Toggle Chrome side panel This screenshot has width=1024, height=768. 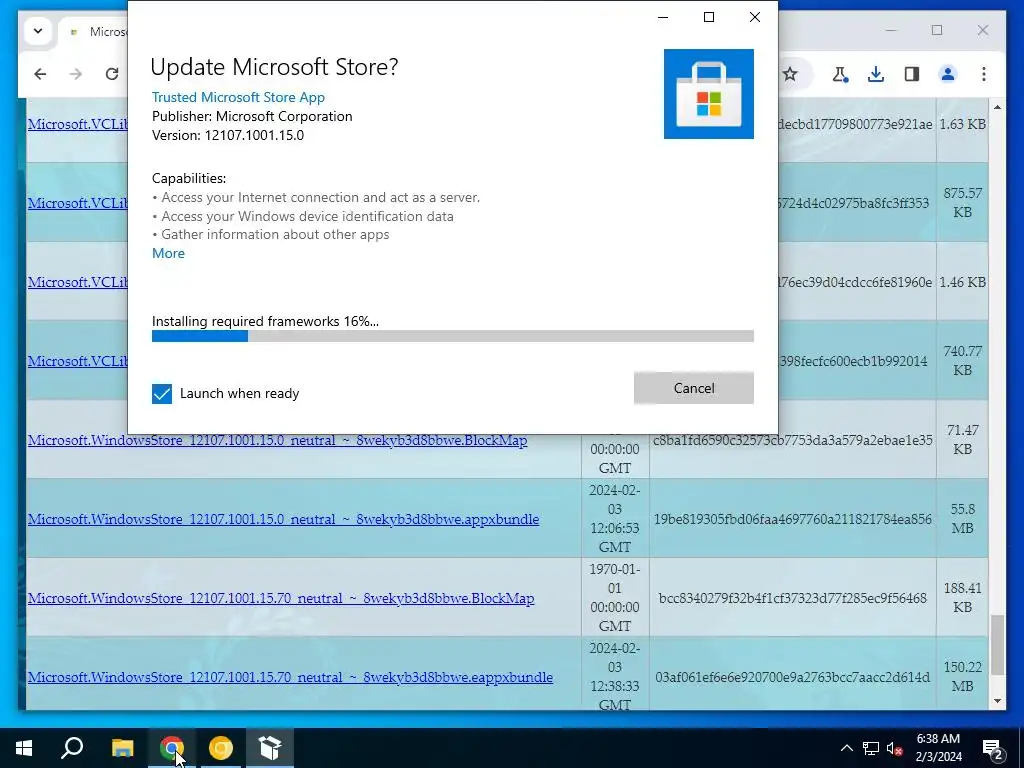(912, 74)
